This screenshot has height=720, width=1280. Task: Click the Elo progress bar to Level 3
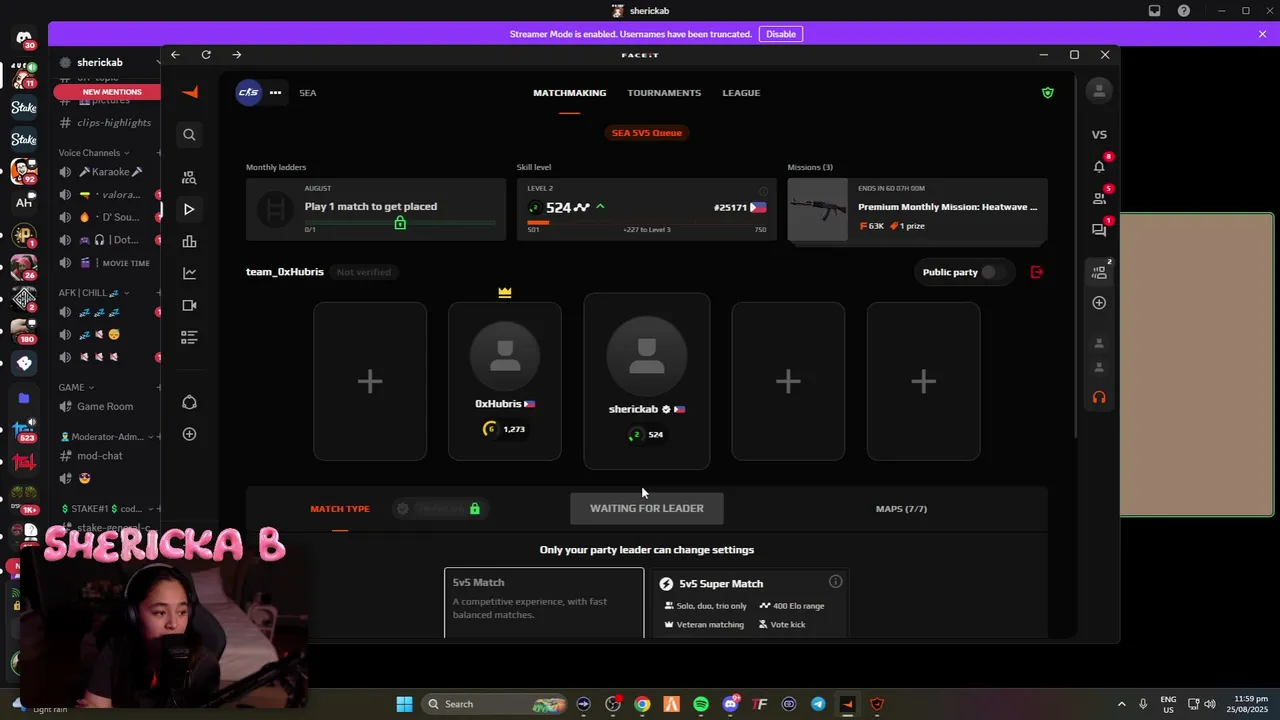tap(646, 223)
